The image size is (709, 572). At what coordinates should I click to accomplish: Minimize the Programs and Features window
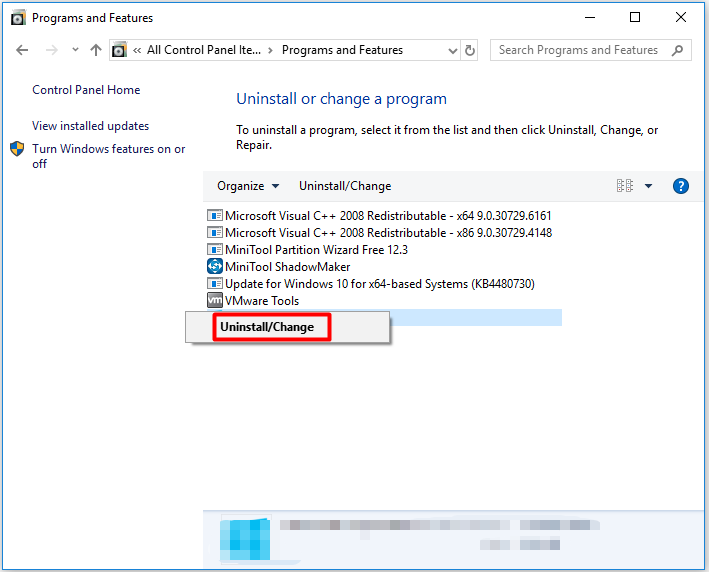point(590,18)
